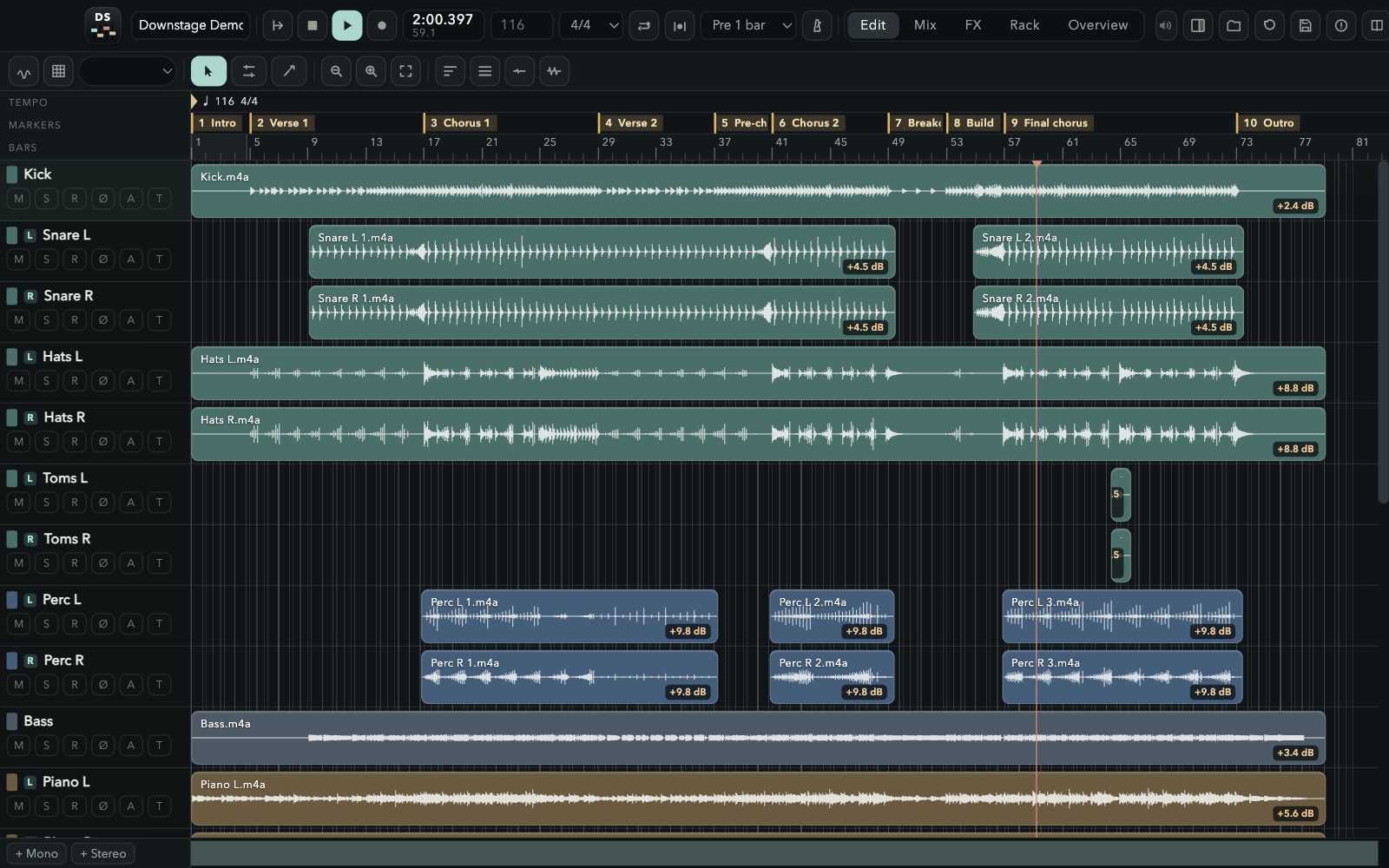
Task: Switch to the FX tab
Action: (x=973, y=25)
